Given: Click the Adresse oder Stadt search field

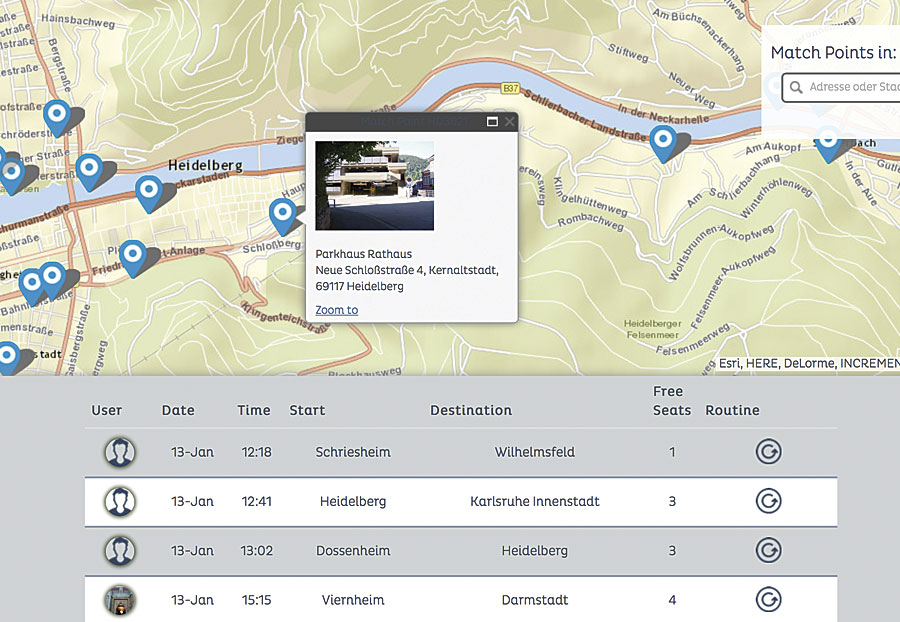Looking at the screenshot, I should [850, 88].
